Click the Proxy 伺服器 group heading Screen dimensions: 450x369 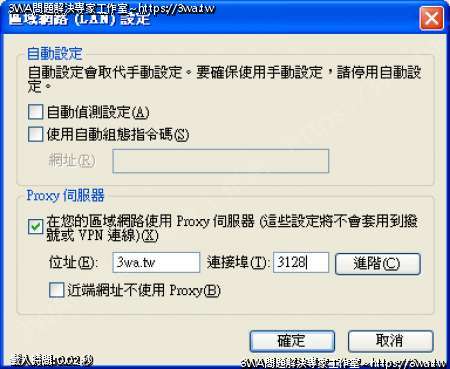[x=65, y=195]
